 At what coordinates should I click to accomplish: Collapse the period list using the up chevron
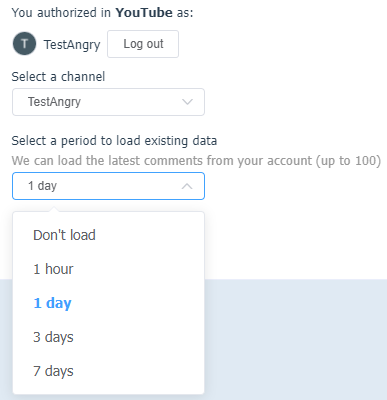[x=187, y=186]
